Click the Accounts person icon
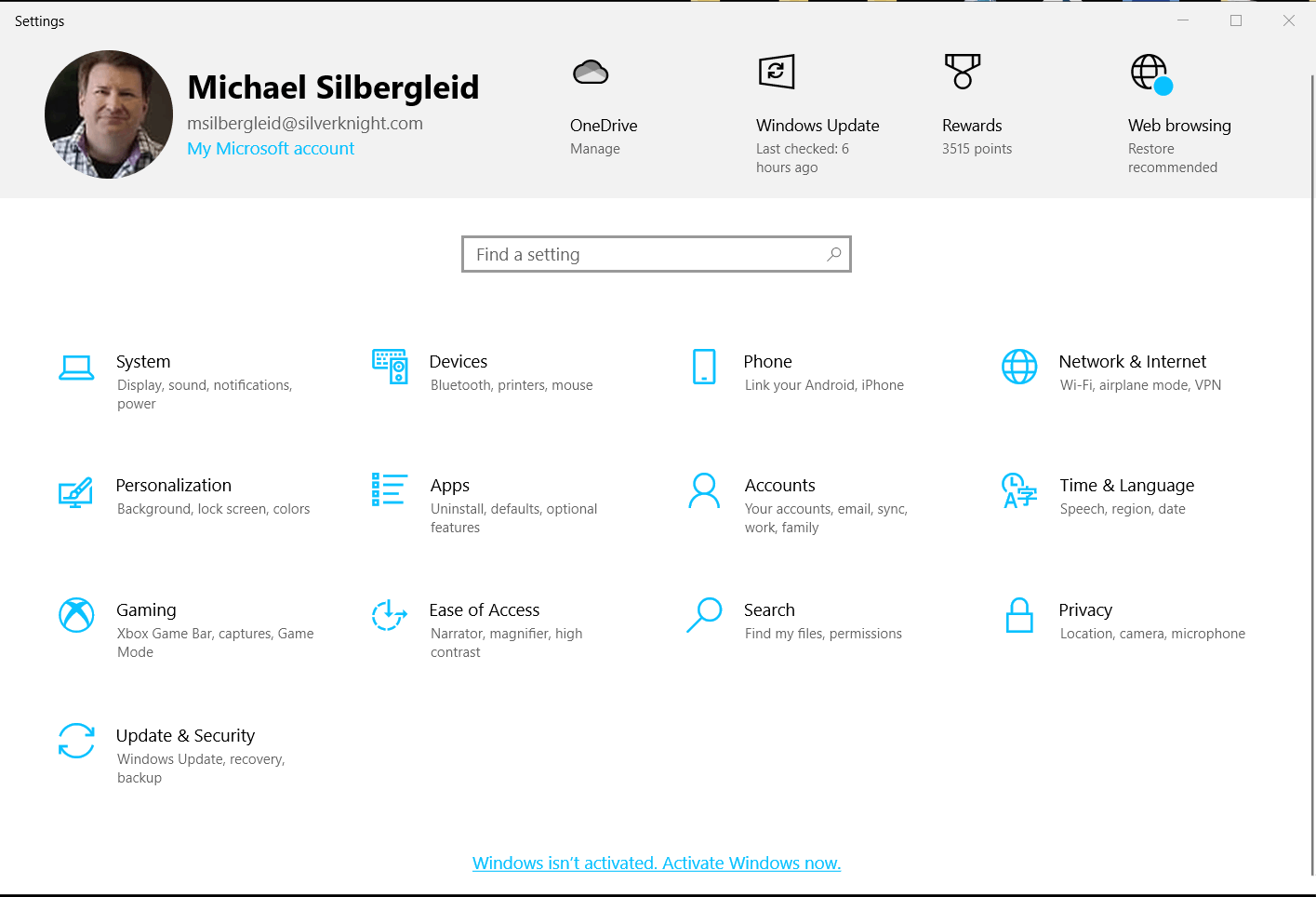Image resolution: width=1316 pixels, height=897 pixels. 704,490
